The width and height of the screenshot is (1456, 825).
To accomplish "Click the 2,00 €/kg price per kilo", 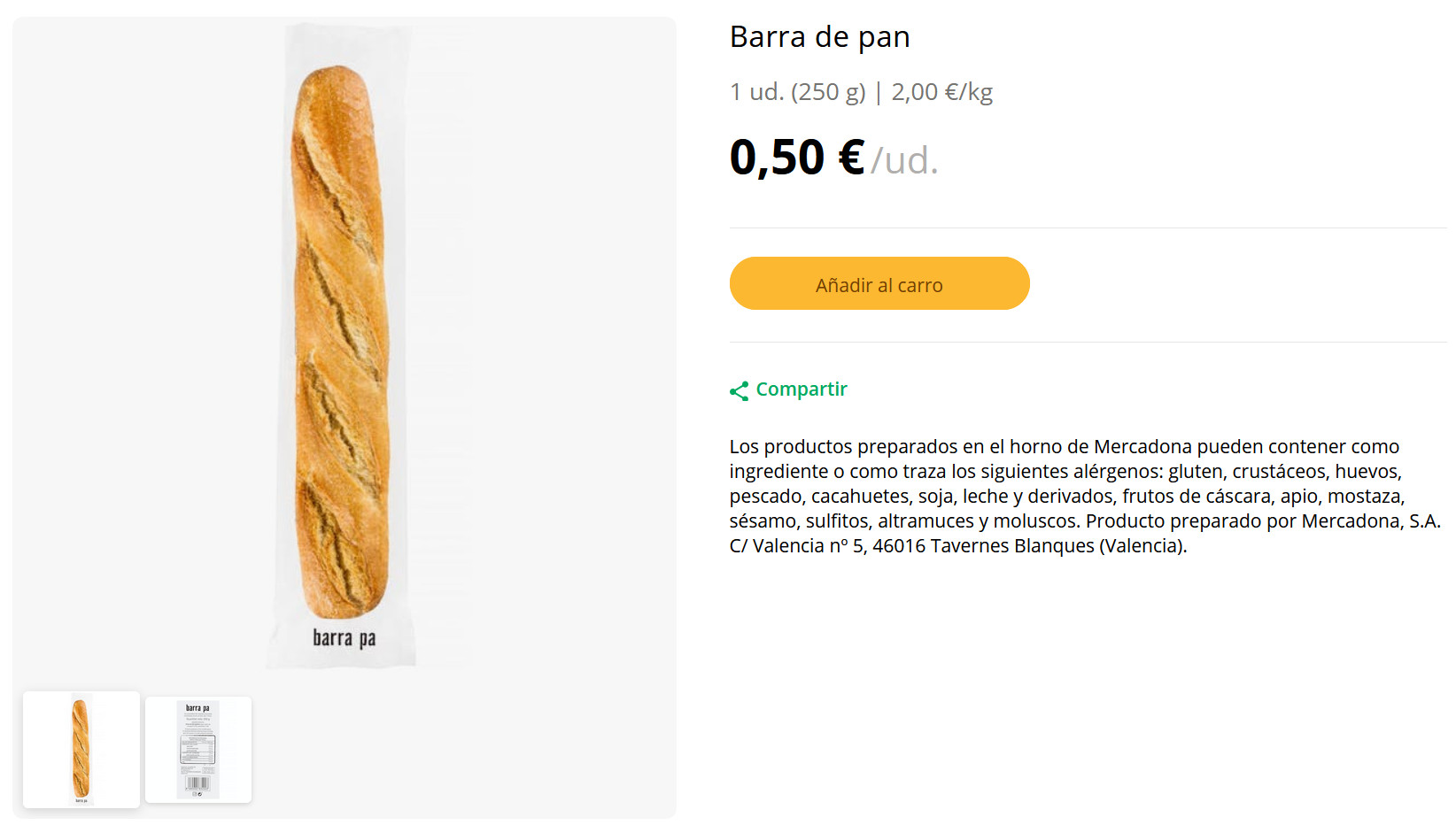I will (941, 92).
